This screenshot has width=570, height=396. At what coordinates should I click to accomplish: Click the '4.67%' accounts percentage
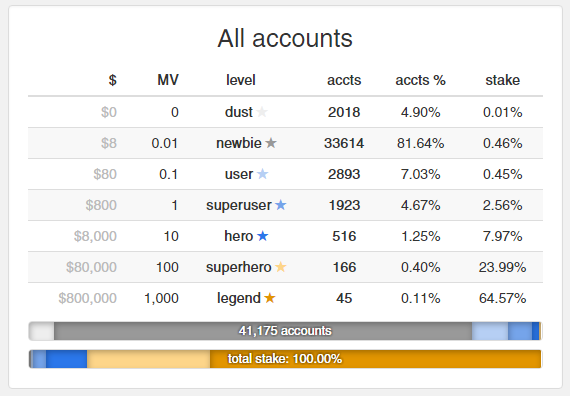click(x=421, y=205)
